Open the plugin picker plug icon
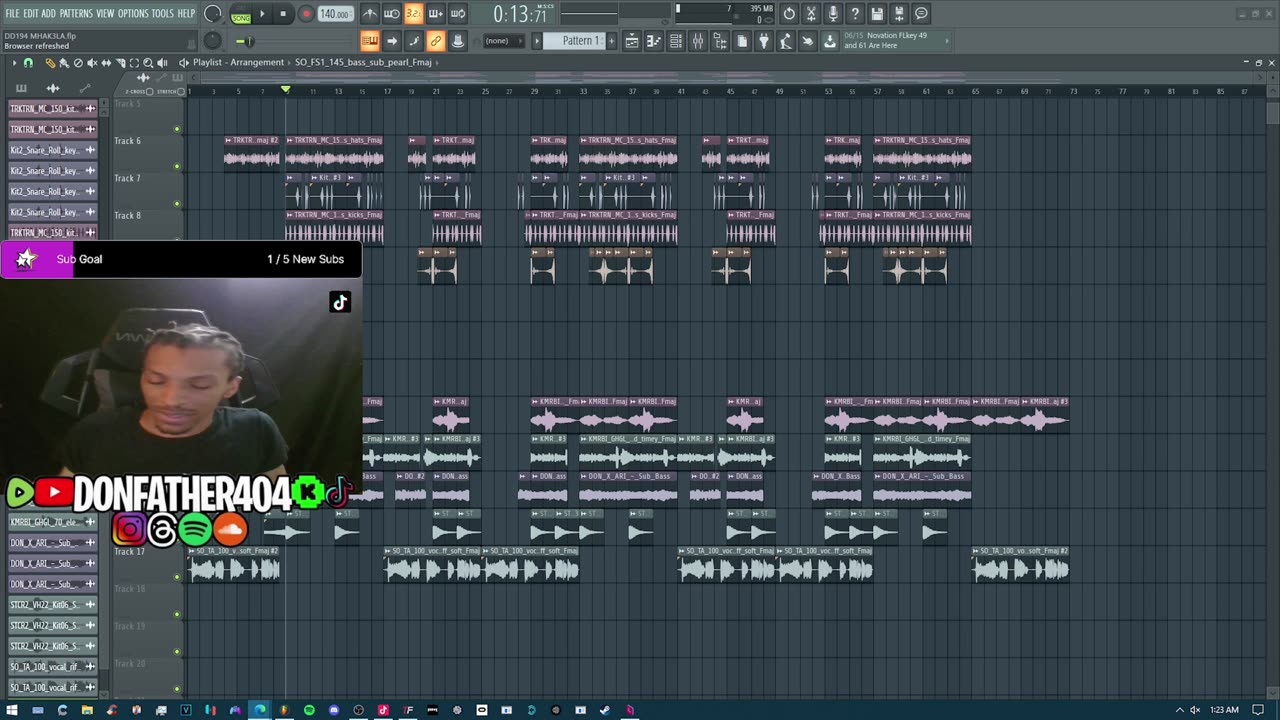The width and height of the screenshot is (1280, 720). [x=763, y=41]
